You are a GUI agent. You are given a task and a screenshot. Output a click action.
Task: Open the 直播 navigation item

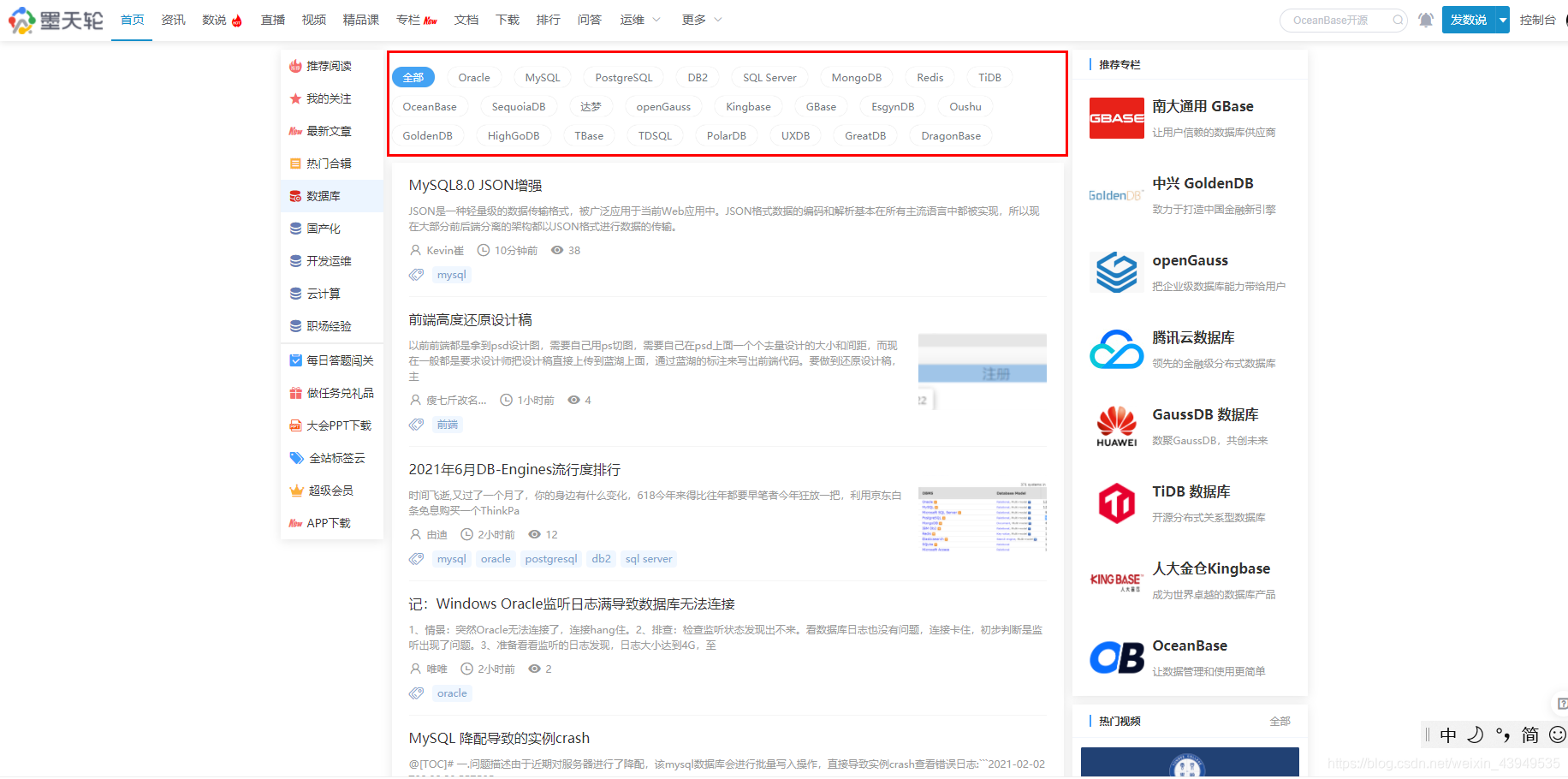pos(273,20)
